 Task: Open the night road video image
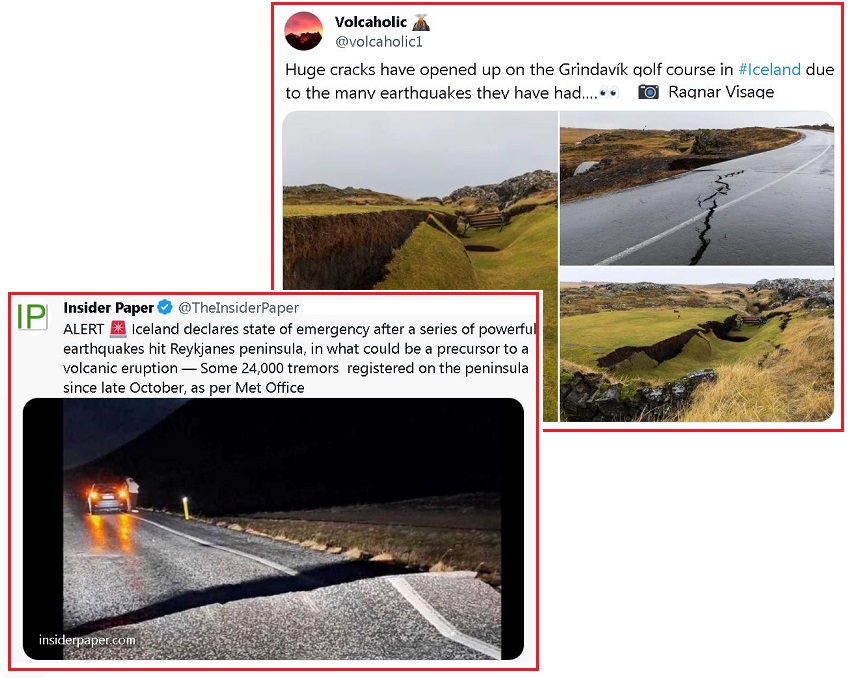pyautogui.click(x=273, y=529)
